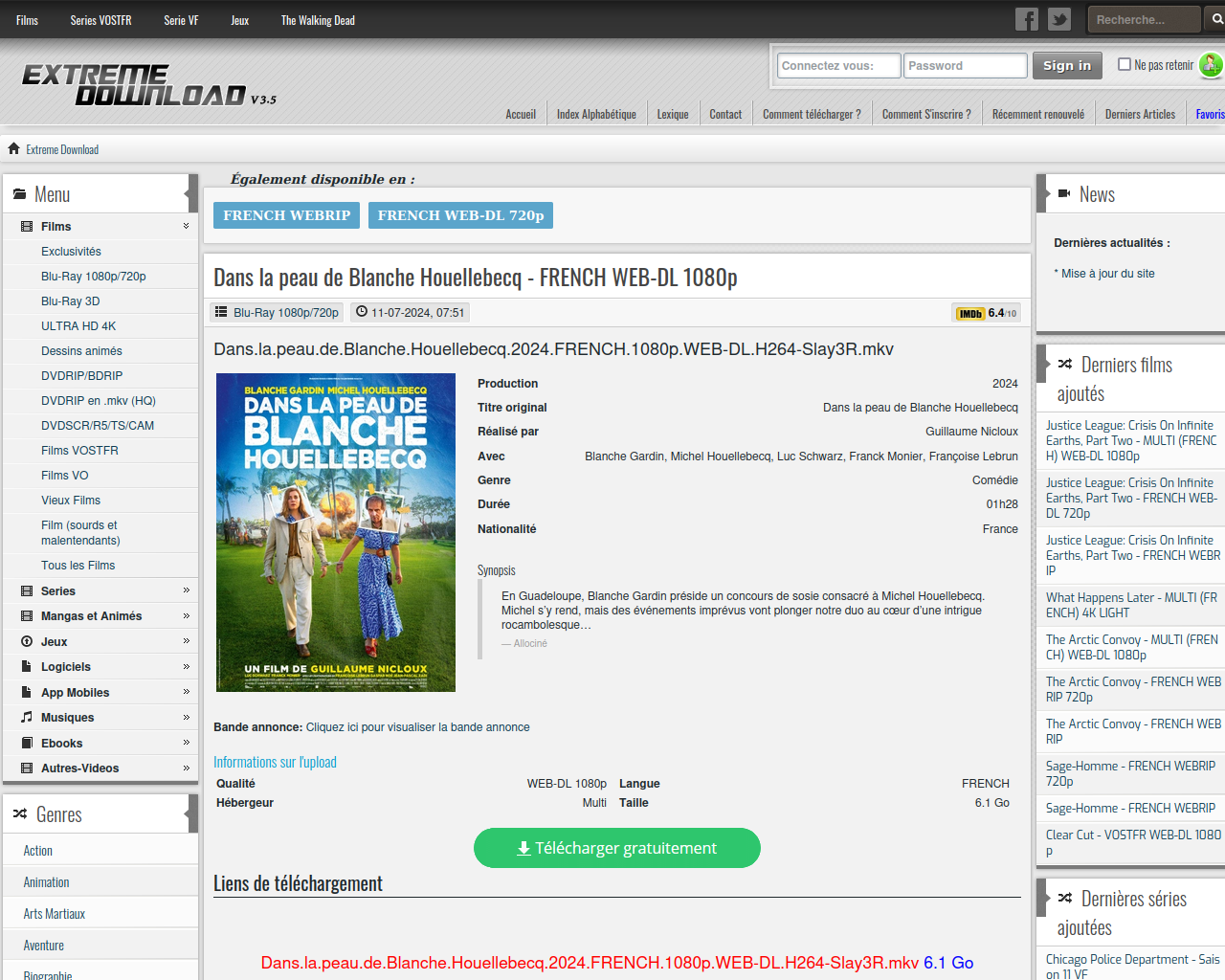The image size is (1225, 980).
Task: Open Comment télécharger ? page
Action: click(812, 114)
